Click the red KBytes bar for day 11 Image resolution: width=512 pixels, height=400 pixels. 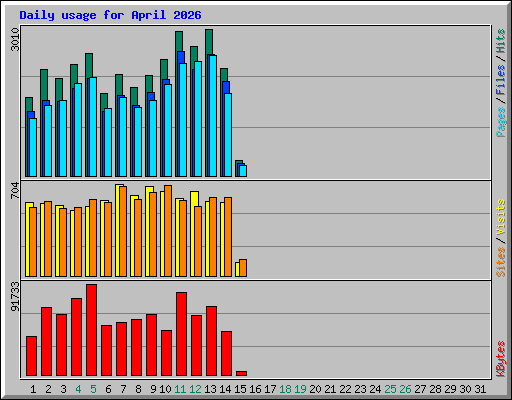click(182, 334)
